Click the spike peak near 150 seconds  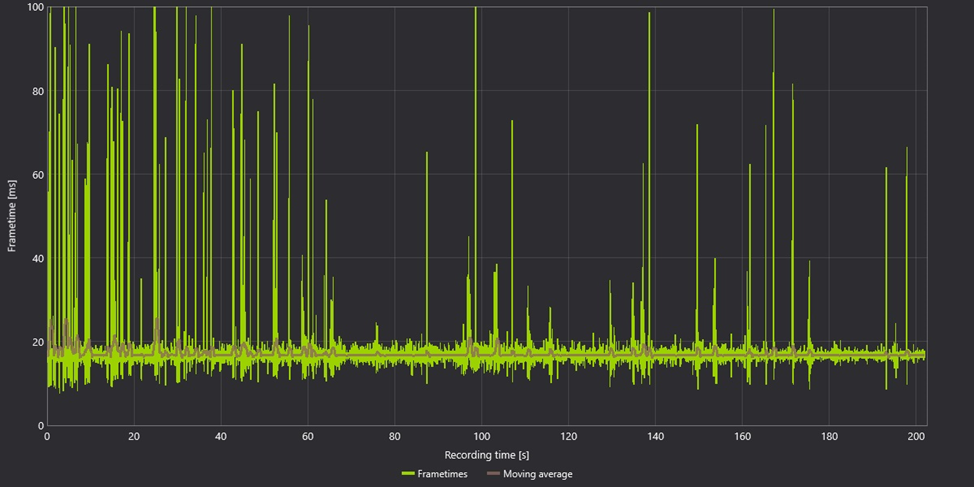click(697, 125)
